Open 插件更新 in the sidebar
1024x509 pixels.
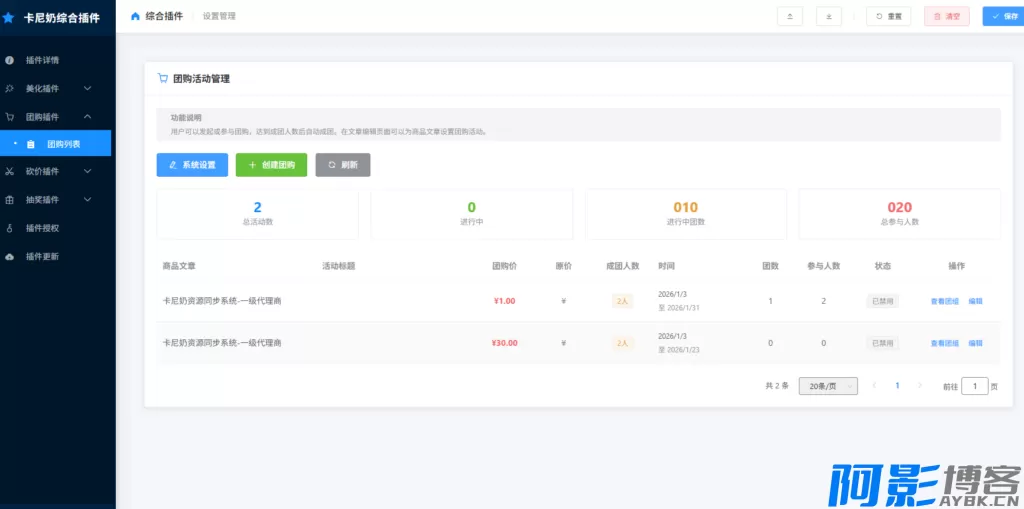click(42, 257)
